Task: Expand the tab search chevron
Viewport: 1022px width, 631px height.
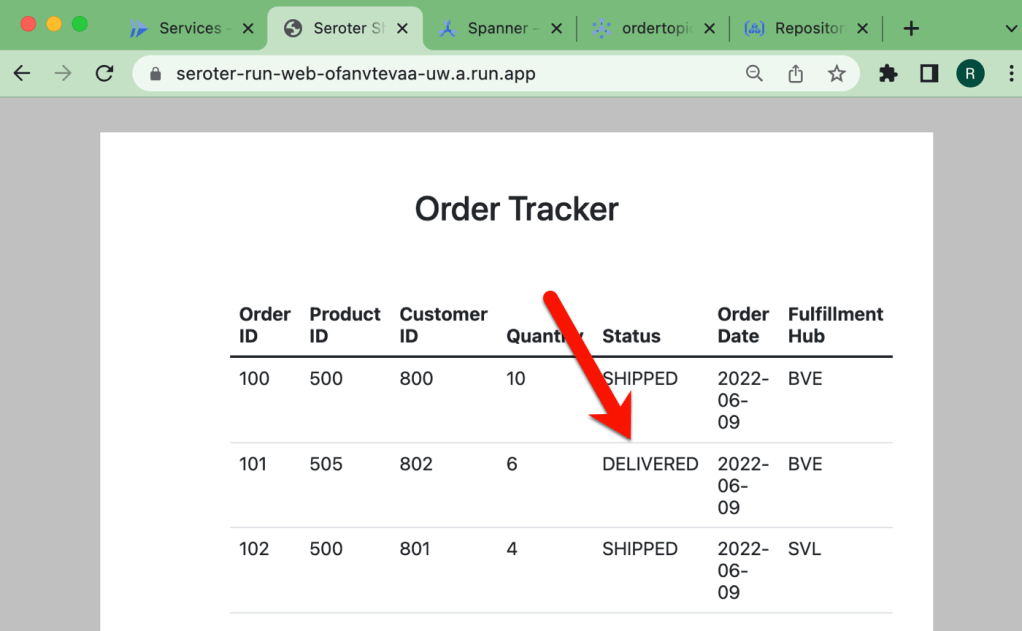Action: (1008, 28)
